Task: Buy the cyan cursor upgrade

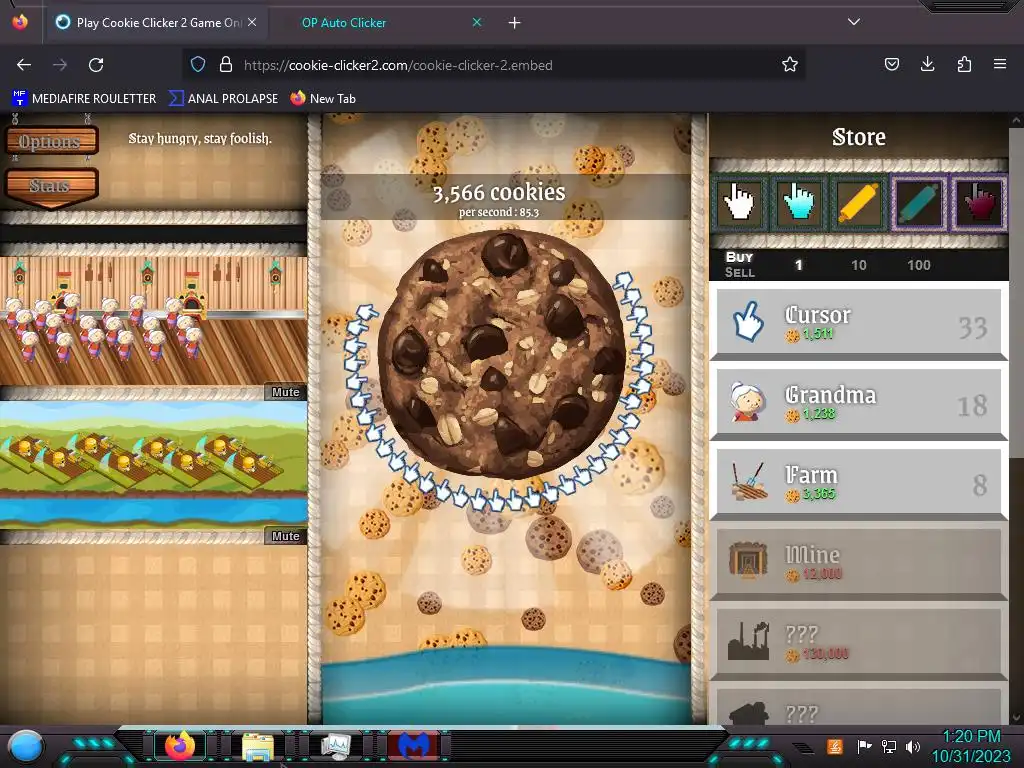Action: 798,202
